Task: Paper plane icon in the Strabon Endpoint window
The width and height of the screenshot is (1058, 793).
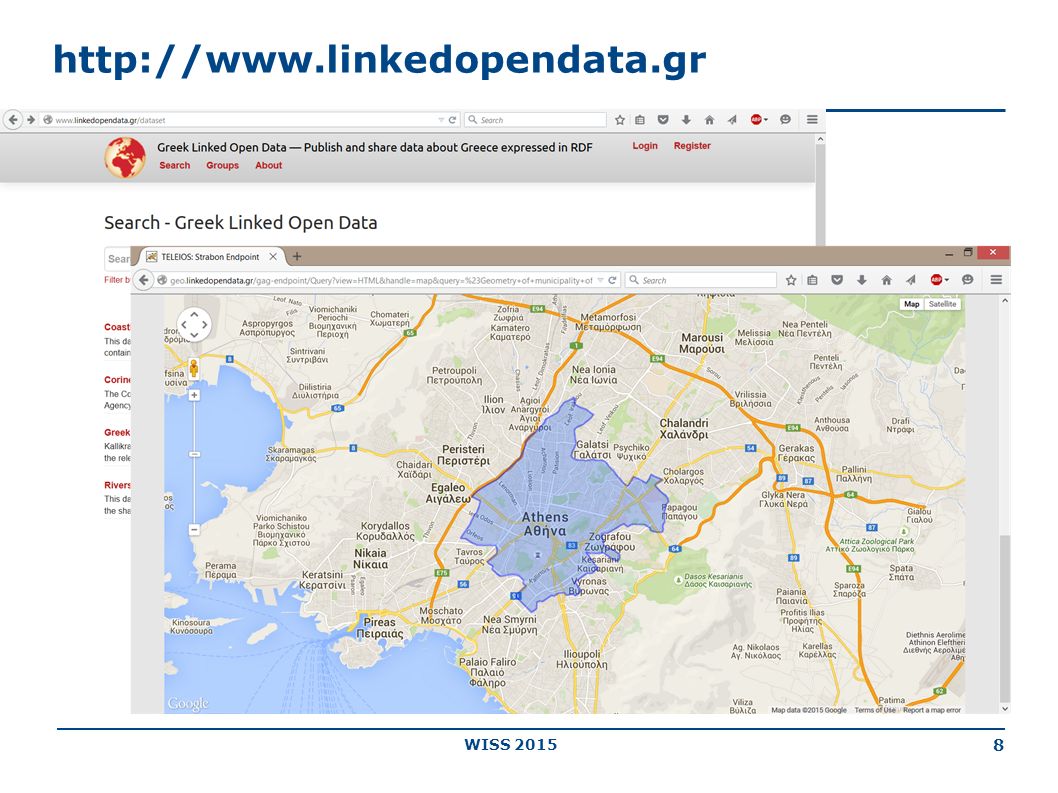Action: tap(911, 280)
